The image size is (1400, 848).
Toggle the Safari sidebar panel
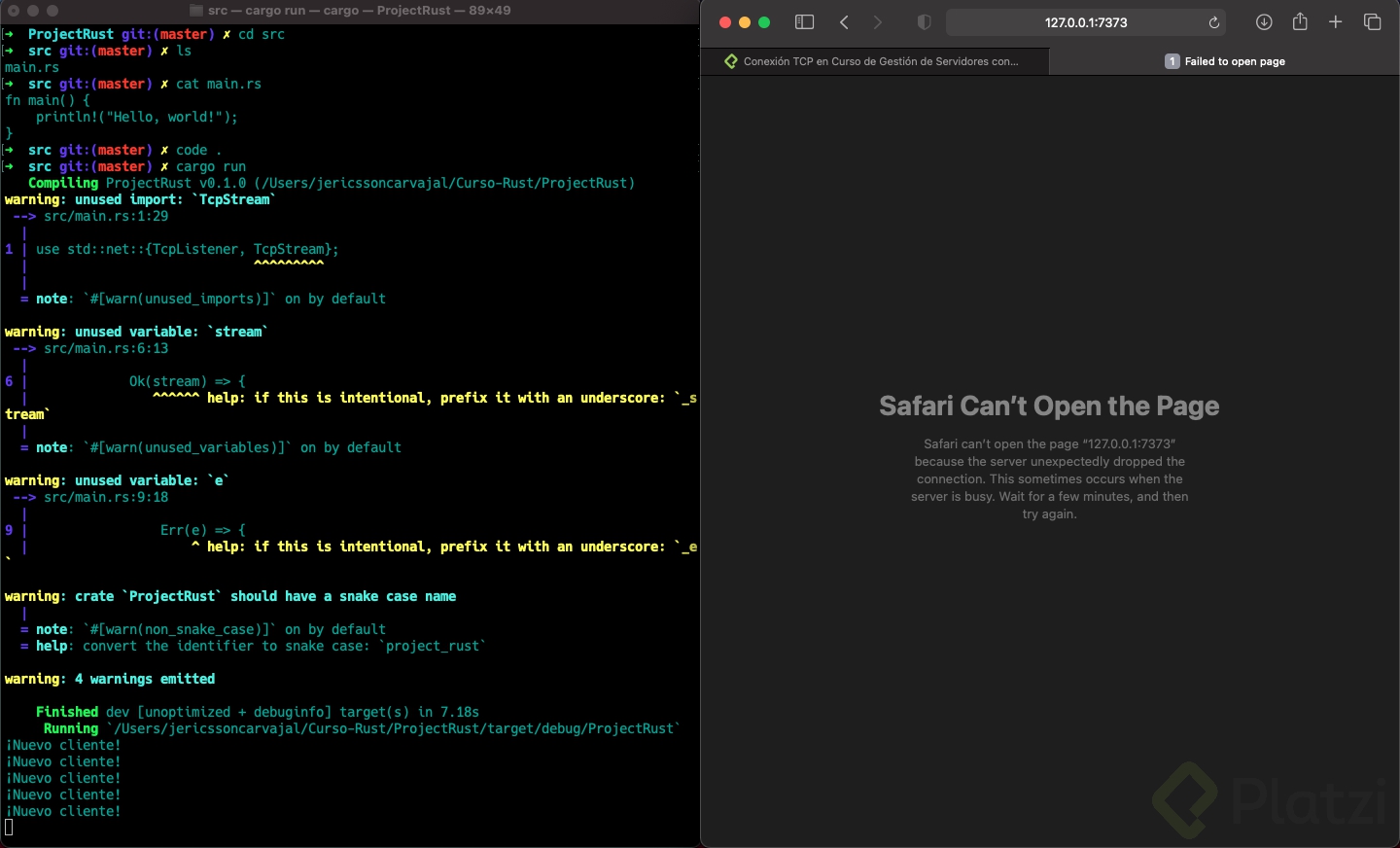click(805, 21)
